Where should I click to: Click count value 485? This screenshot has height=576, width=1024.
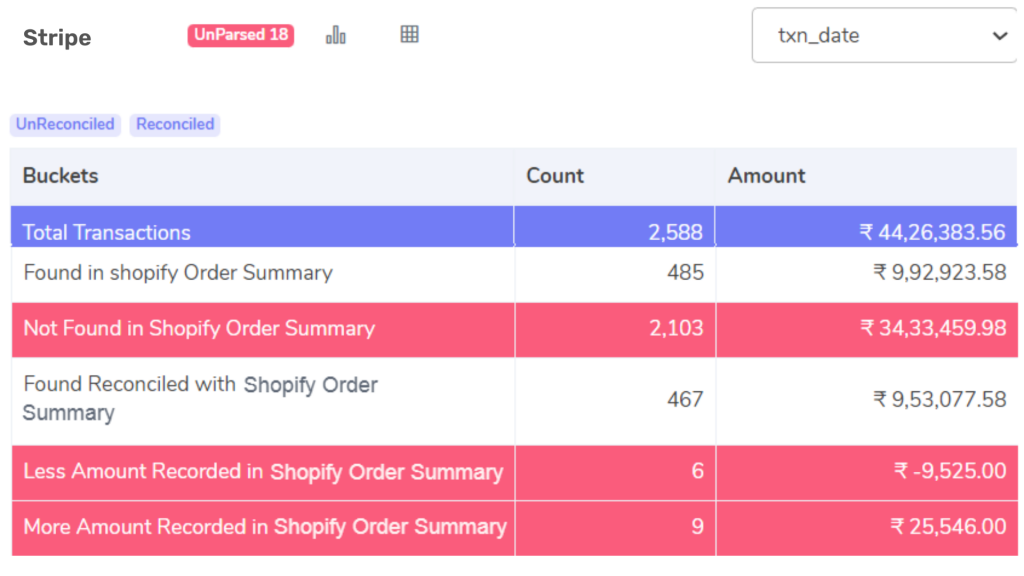coord(685,272)
